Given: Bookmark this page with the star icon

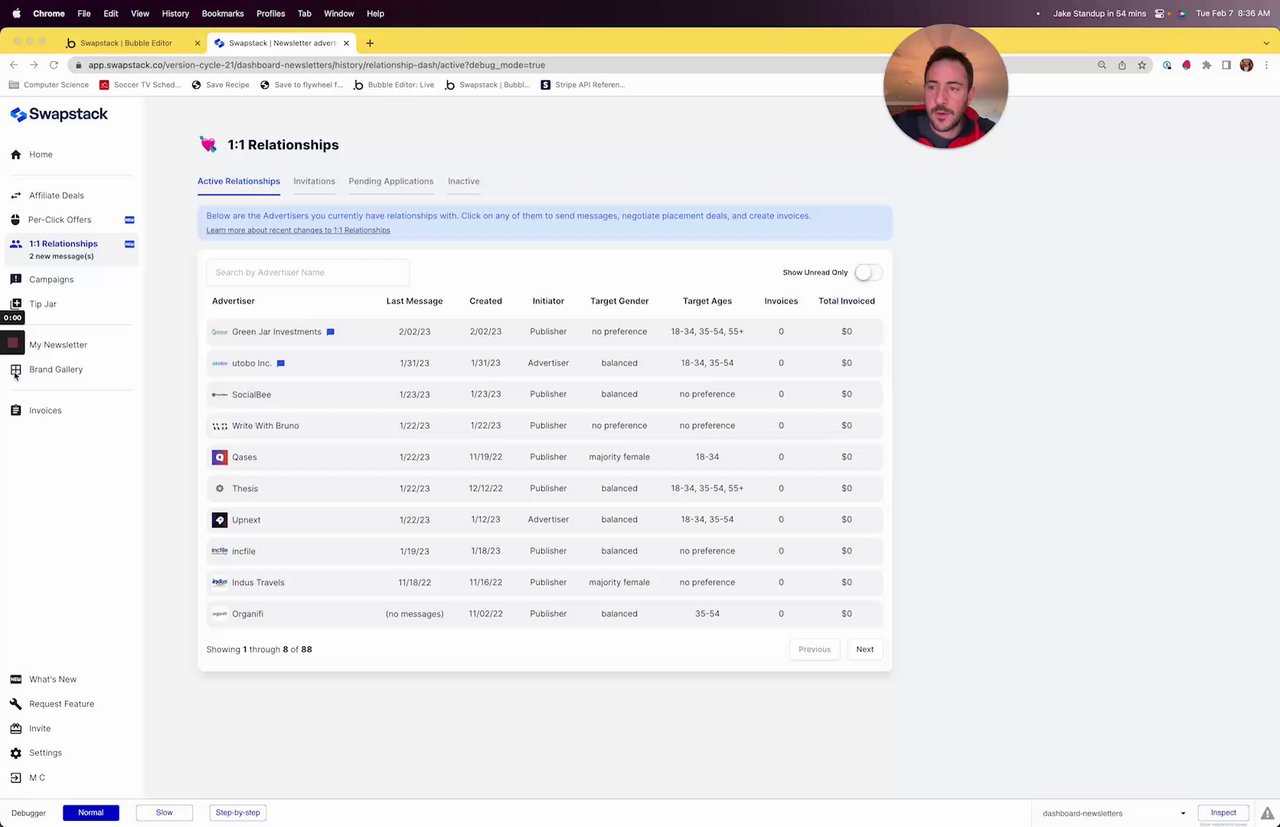Looking at the screenshot, I should (1142, 65).
